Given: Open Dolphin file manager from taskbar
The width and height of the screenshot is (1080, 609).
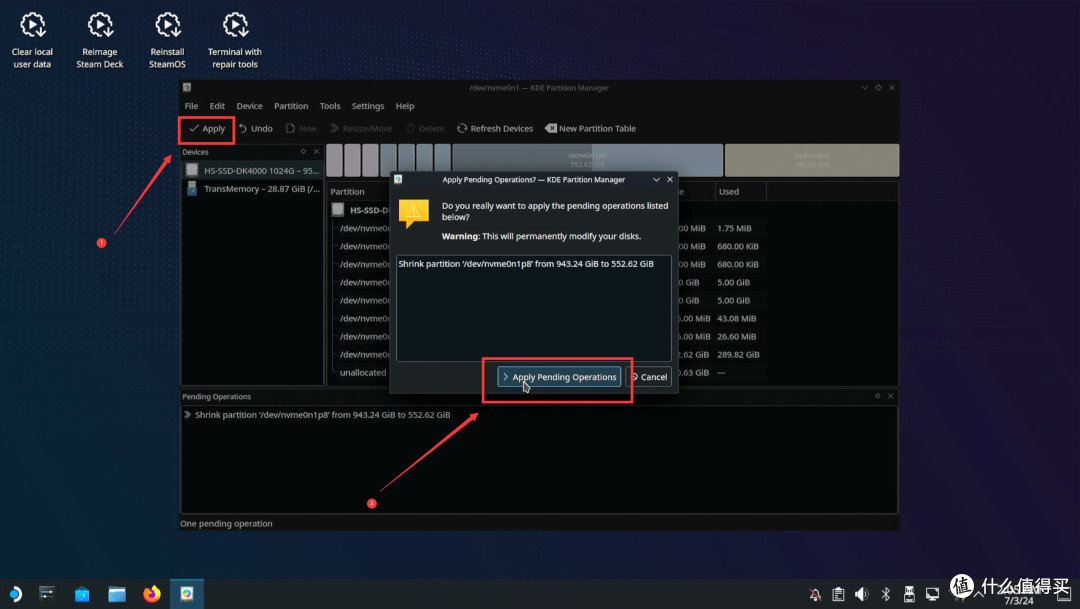Looking at the screenshot, I should pos(117,594).
